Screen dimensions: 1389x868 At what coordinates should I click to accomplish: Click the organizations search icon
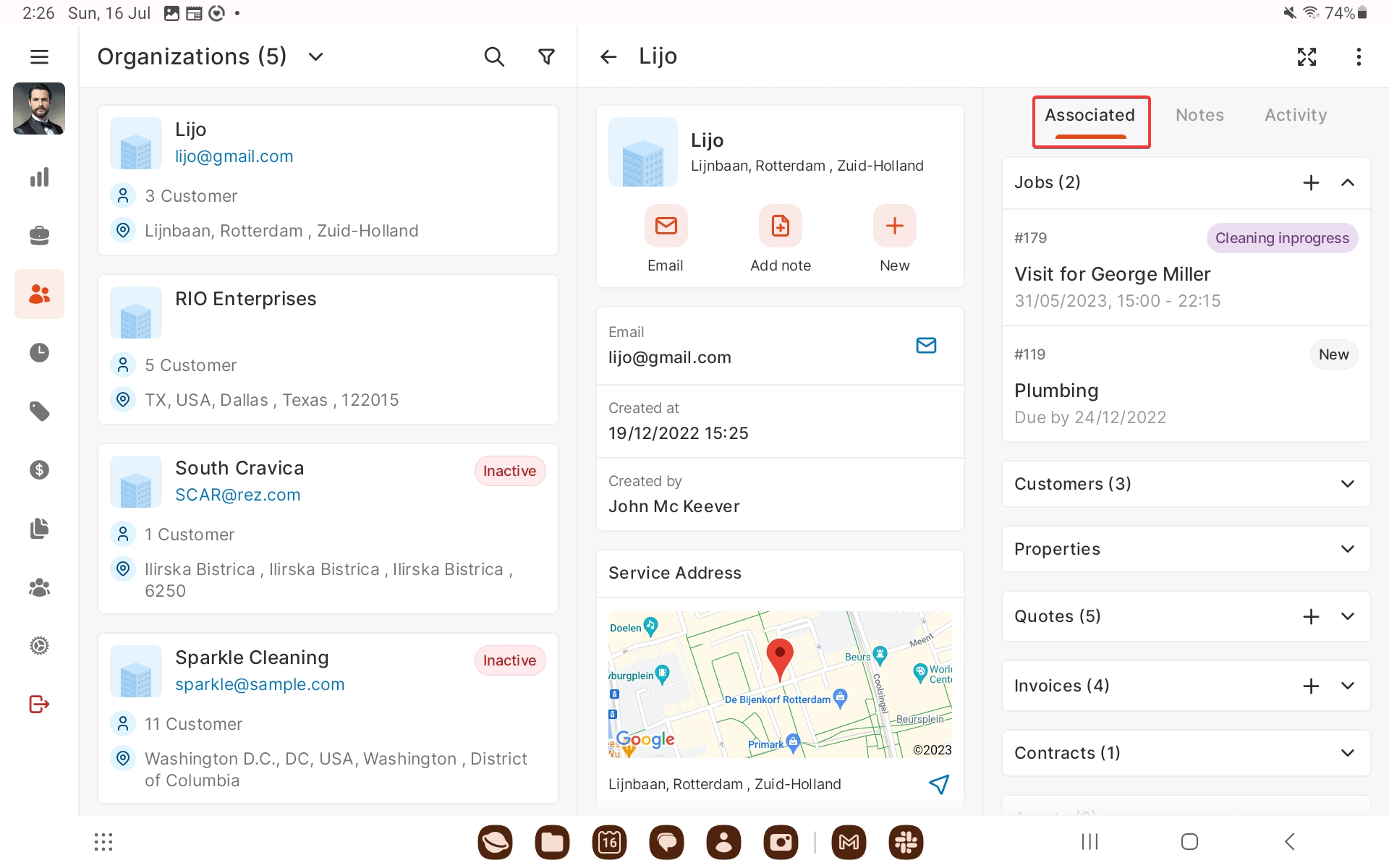494,56
